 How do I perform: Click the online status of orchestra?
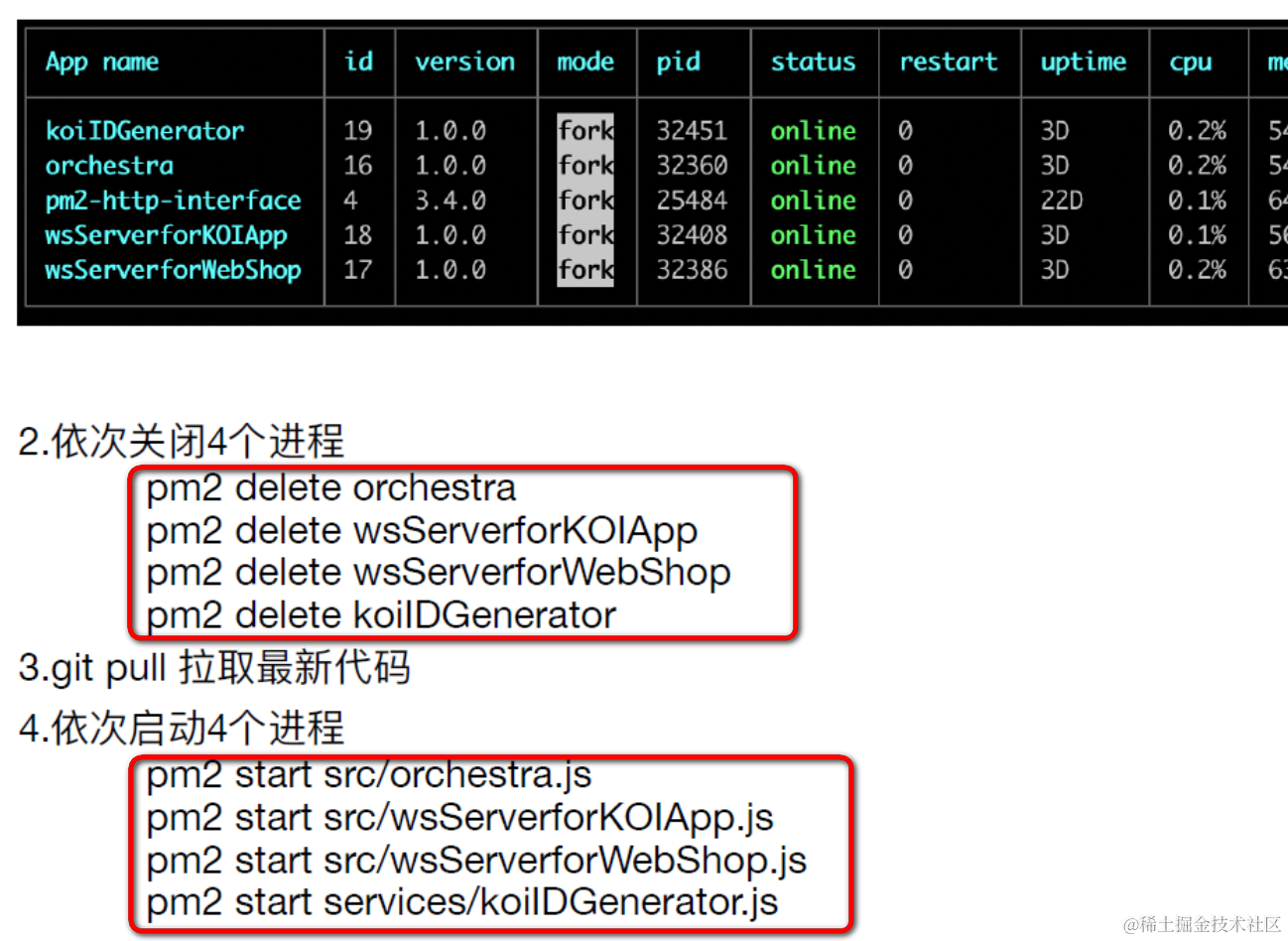click(813, 166)
